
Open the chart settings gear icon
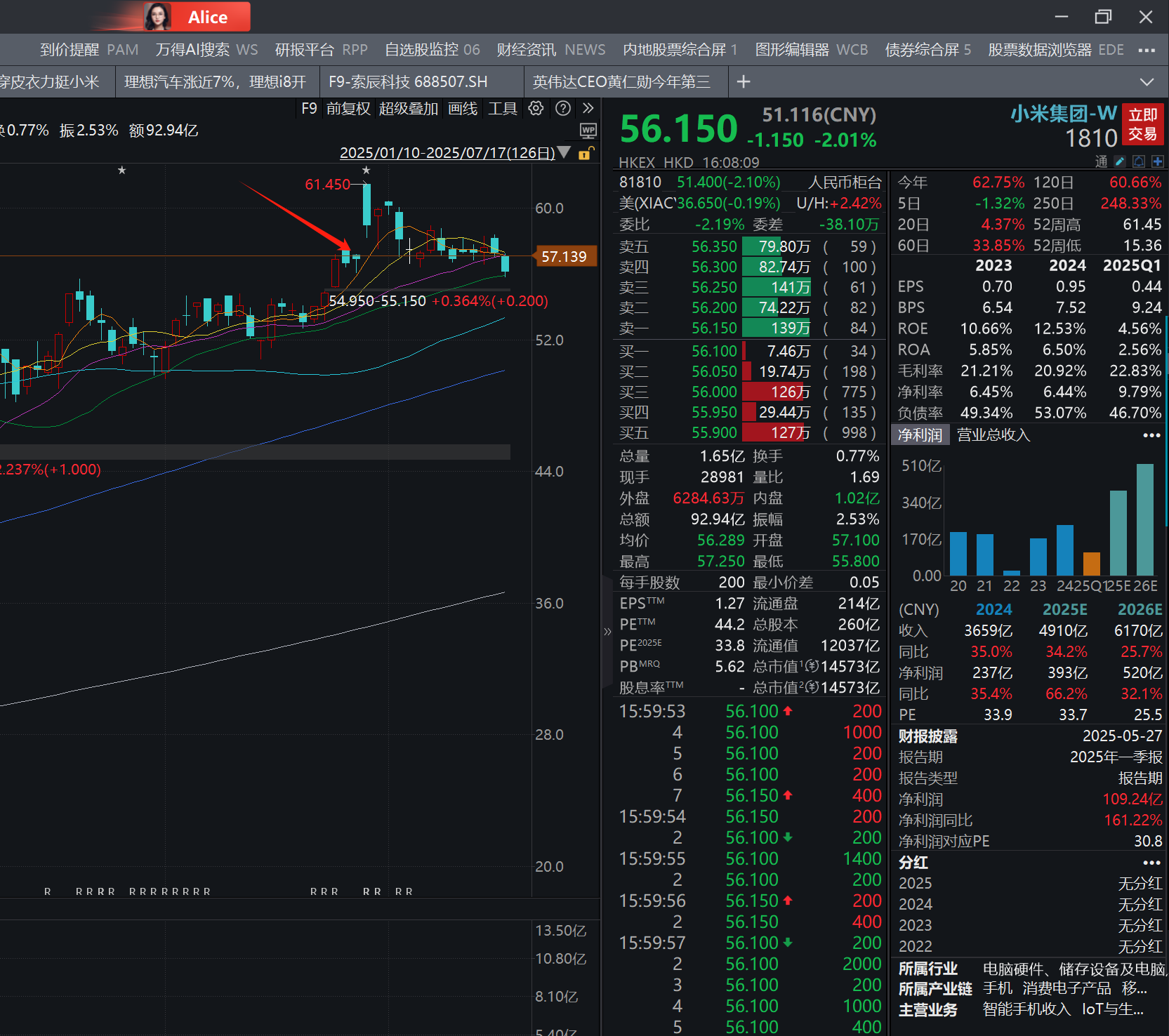(x=536, y=108)
